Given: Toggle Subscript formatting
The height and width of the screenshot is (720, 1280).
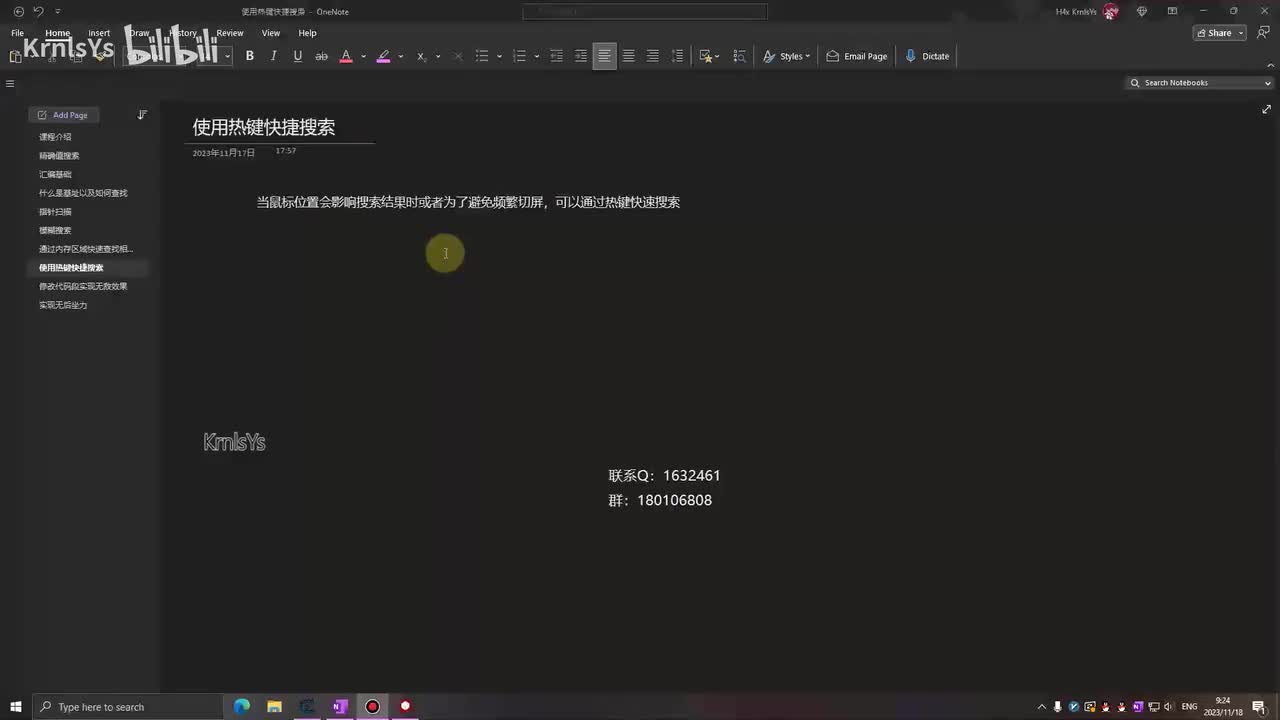Looking at the screenshot, I should [421, 56].
